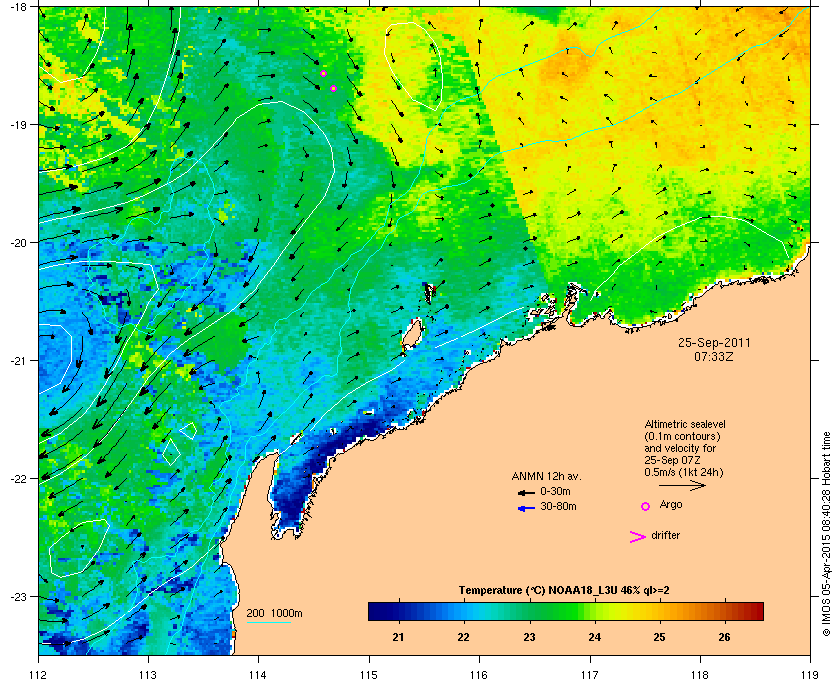Click the 'drifter' legend label
The width and height of the screenshot is (840, 680).
(x=665, y=535)
